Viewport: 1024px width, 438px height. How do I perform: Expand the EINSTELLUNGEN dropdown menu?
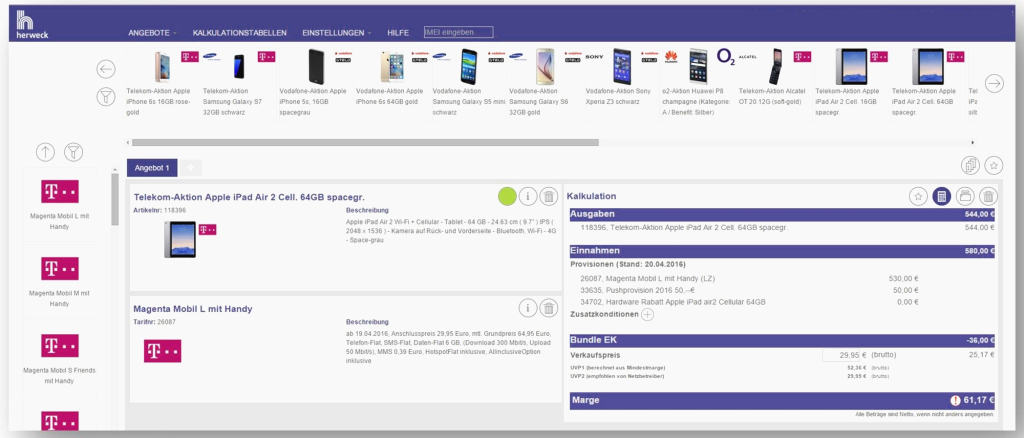(337, 33)
